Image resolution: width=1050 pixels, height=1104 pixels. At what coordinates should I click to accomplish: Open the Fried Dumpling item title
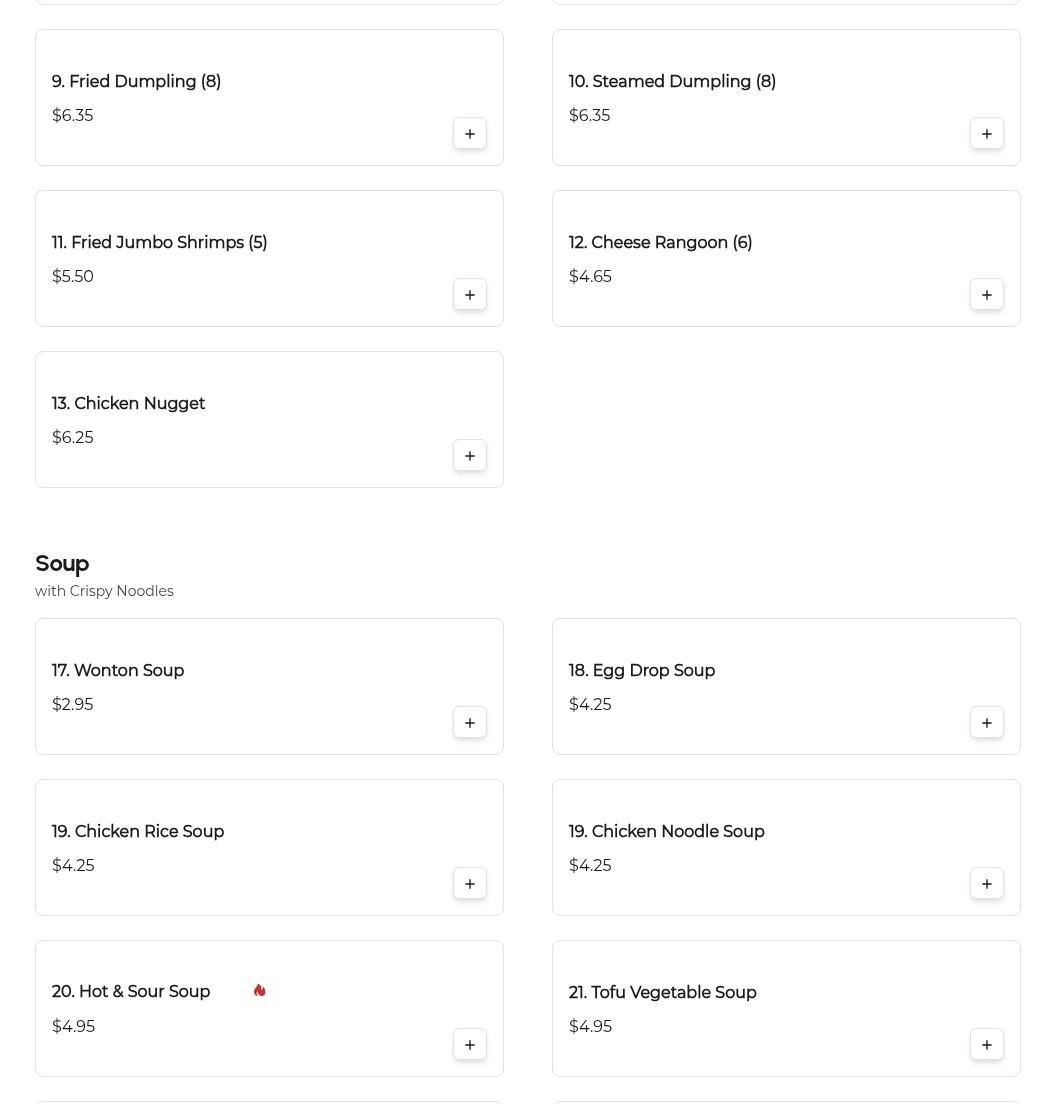[x=136, y=82]
